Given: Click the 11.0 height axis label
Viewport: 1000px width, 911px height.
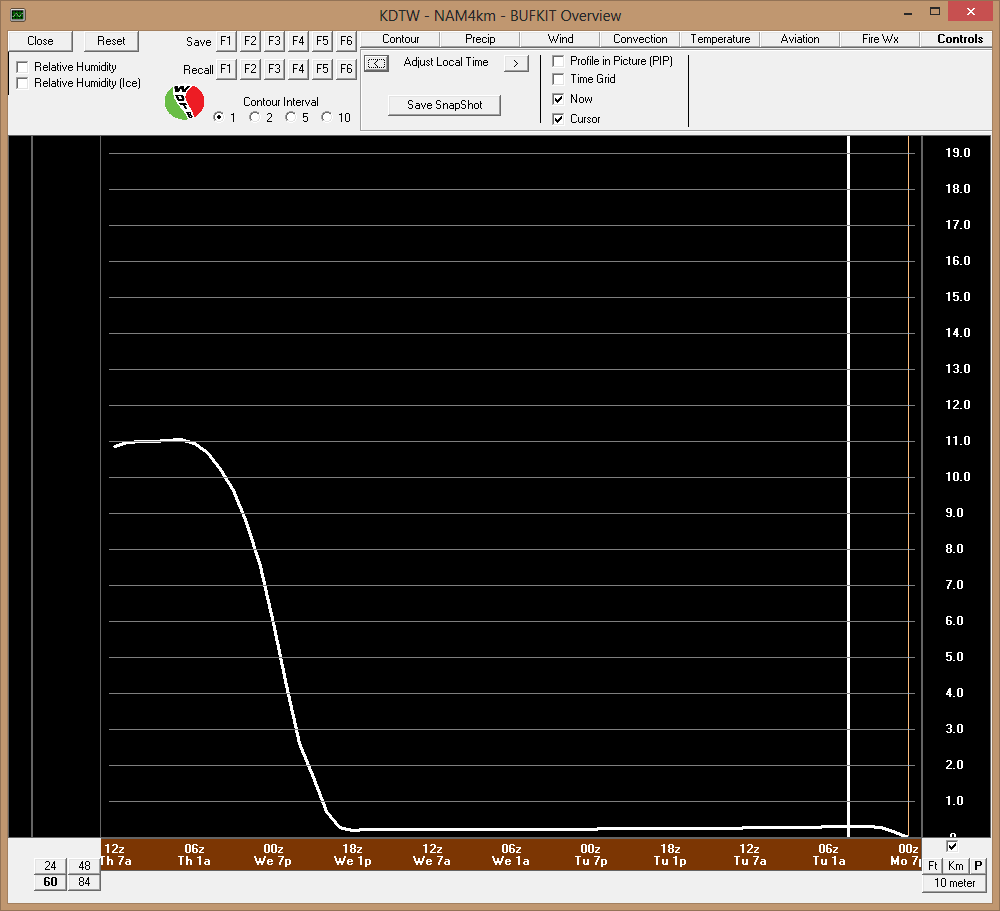Looking at the screenshot, I should click(957, 441).
